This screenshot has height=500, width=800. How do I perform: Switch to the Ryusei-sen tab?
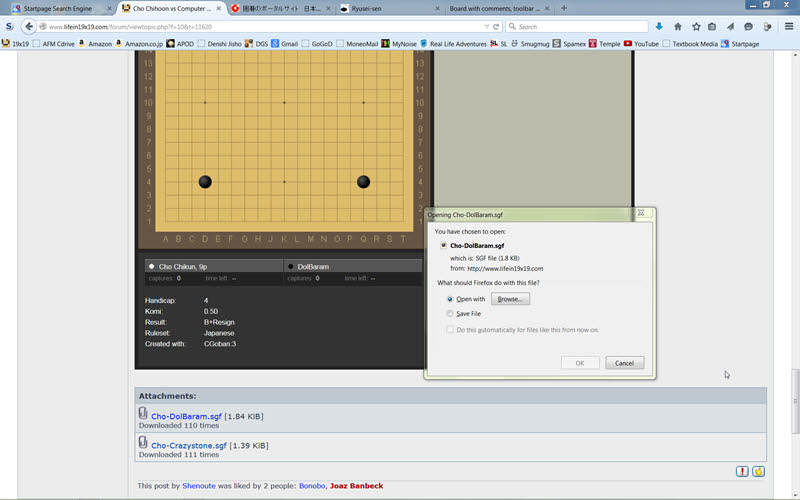(386, 8)
